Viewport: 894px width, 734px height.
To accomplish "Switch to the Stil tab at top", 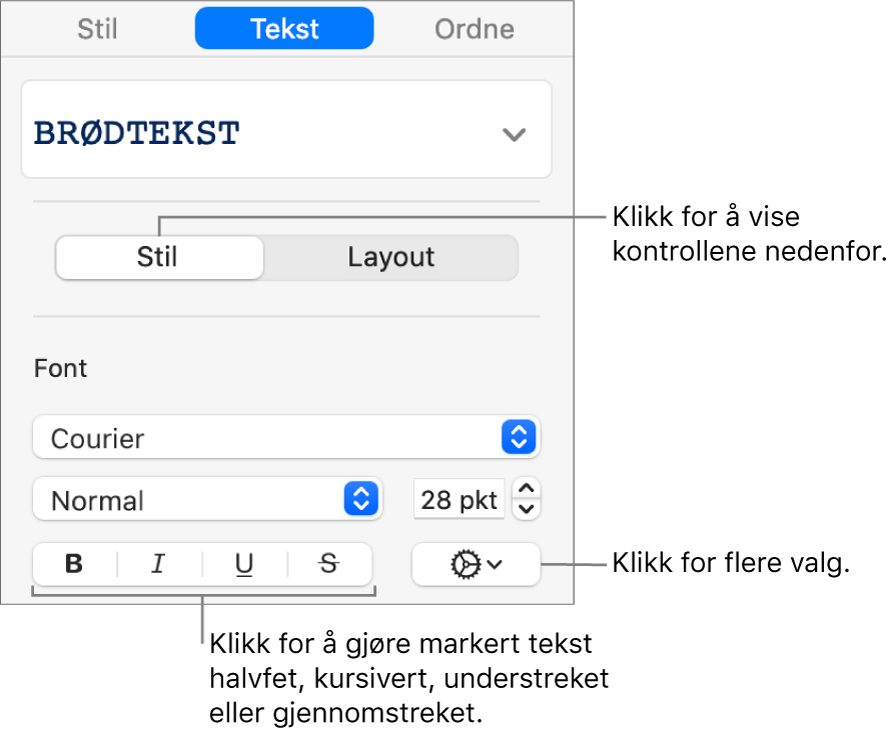I will coord(97,29).
